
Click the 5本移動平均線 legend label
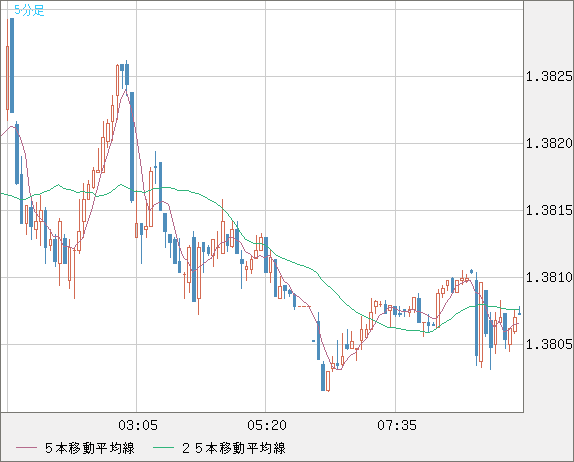click(90, 448)
